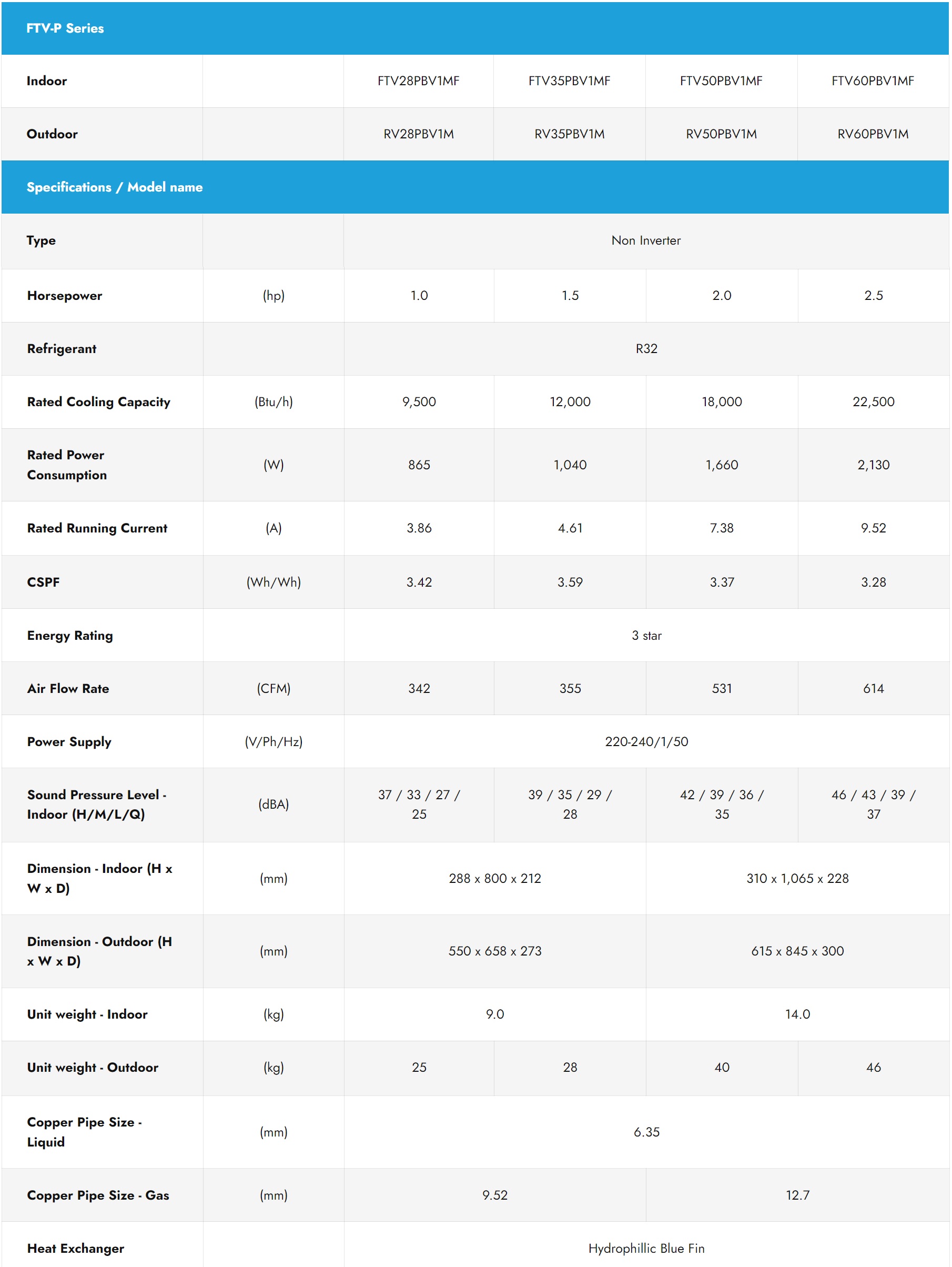Select the 550 x 658 x 273 outdoor dimension

pos(495,951)
